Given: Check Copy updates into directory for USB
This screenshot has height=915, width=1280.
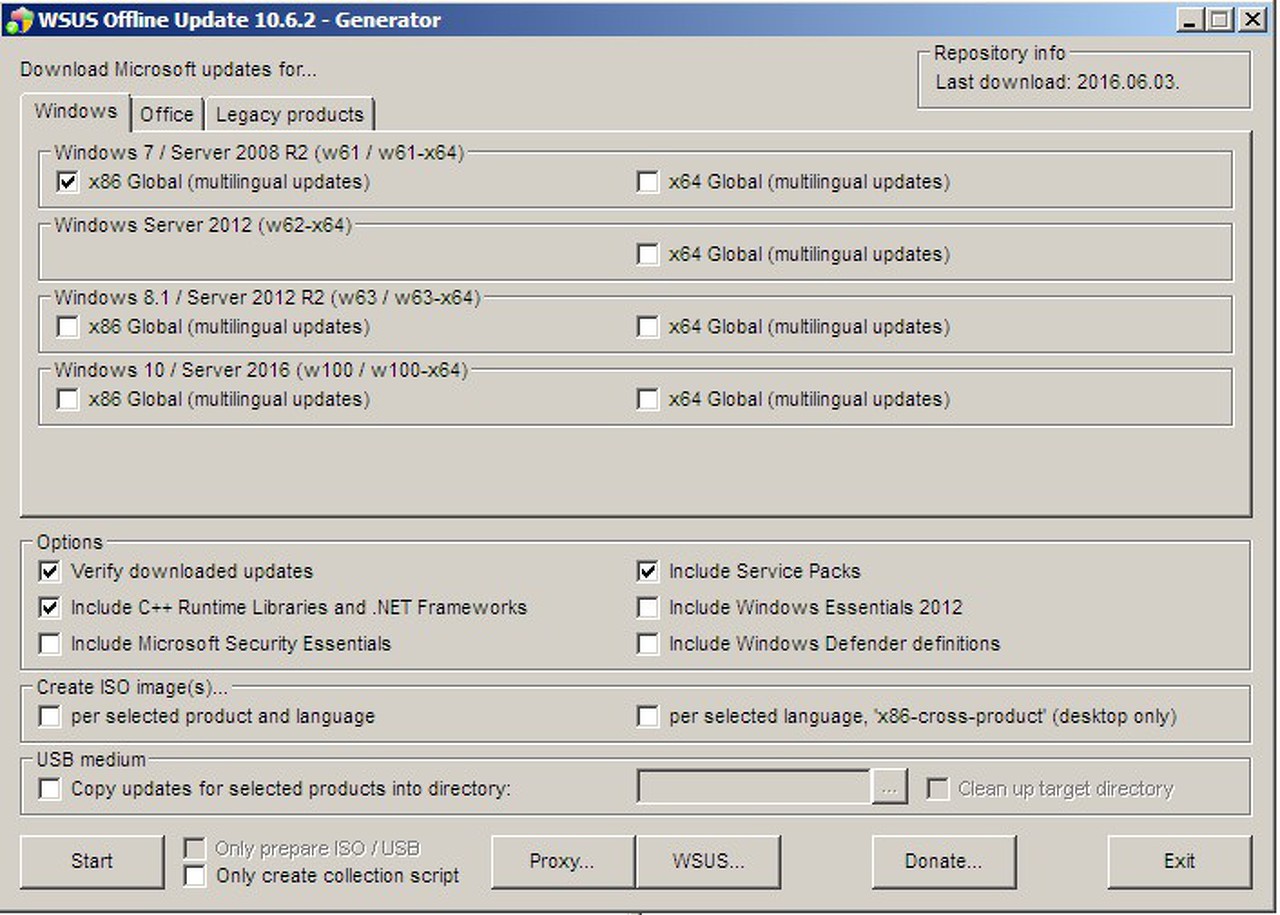Looking at the screenshot, I should coord(49,789).
